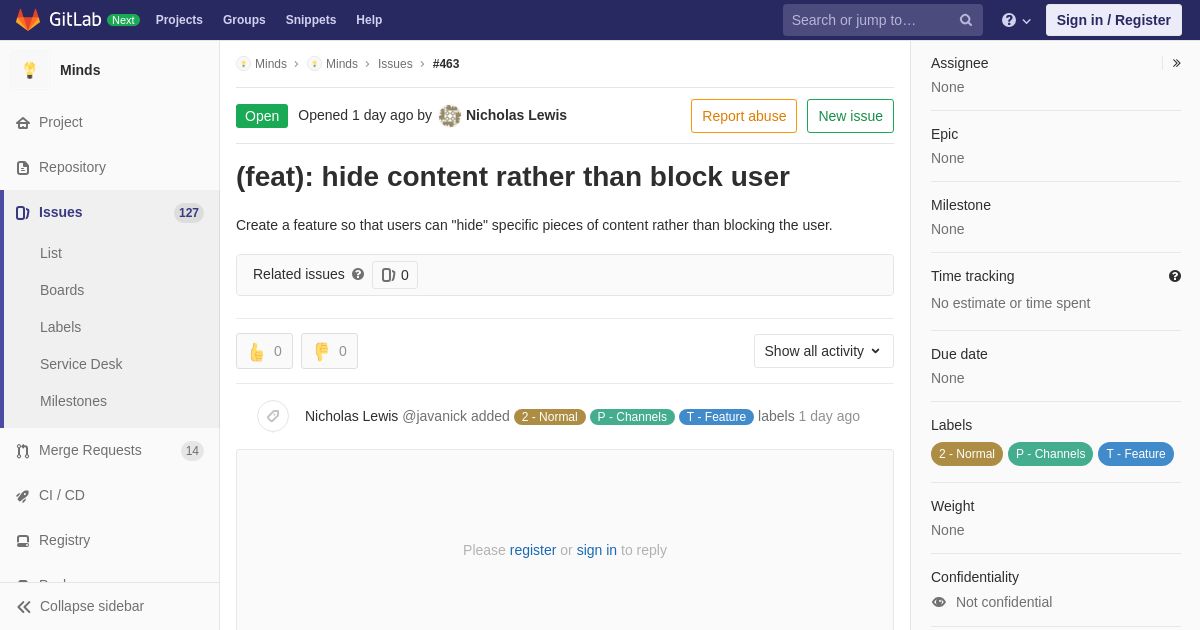Collapse the right sidebar with the chevrons
The width and height of the screenshot is (1200, 630).
pyautogui.click(x=1177, y=63)
